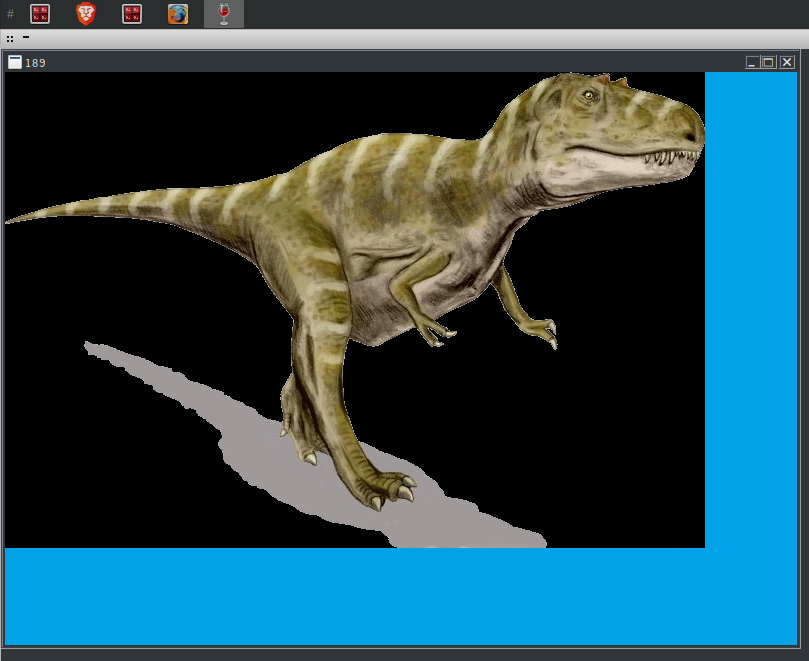Open the window menu icon beside title 189
The image size is (809, 661).
(15, 62)
